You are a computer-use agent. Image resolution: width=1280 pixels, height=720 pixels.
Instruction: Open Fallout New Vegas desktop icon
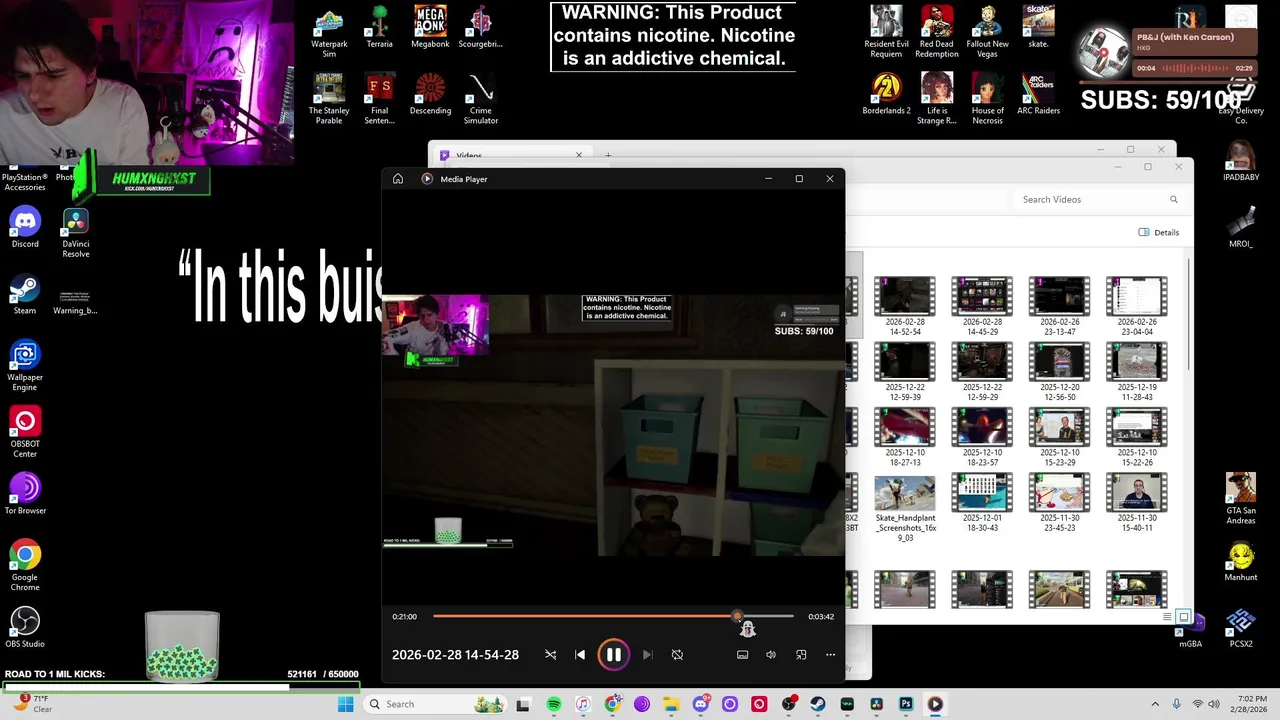tap(987, 32)
